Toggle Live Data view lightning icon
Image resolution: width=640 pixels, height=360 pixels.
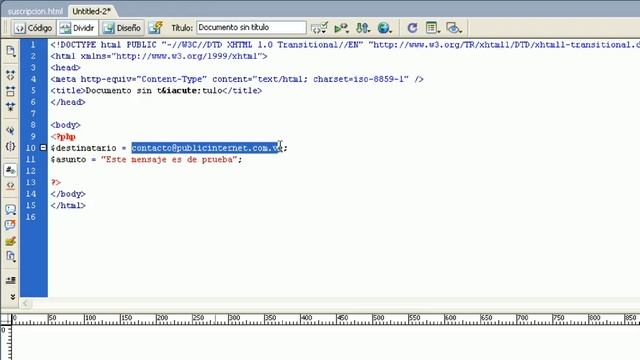pyautogui.click(x=156, y=28)
